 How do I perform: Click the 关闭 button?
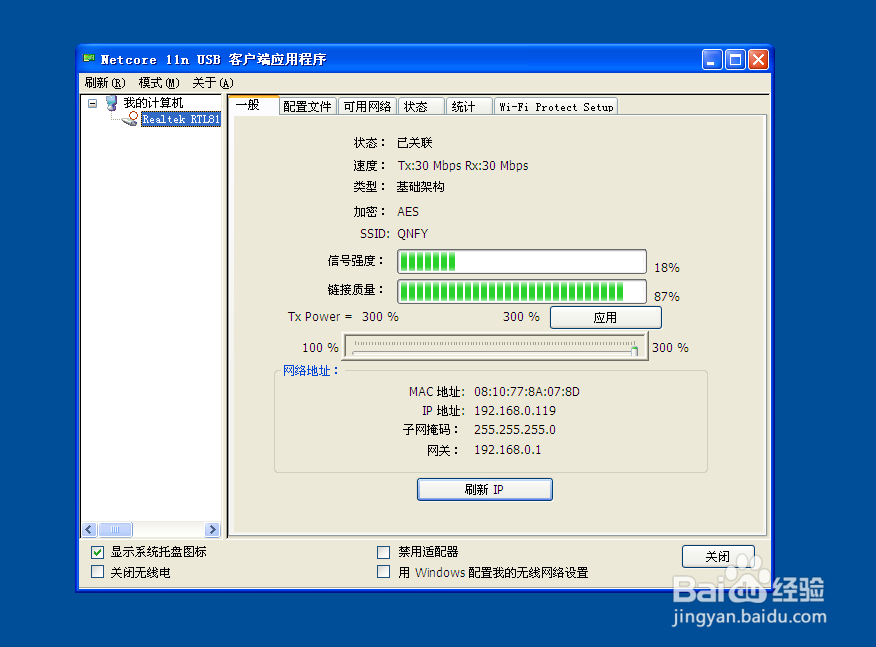(718, 556)
